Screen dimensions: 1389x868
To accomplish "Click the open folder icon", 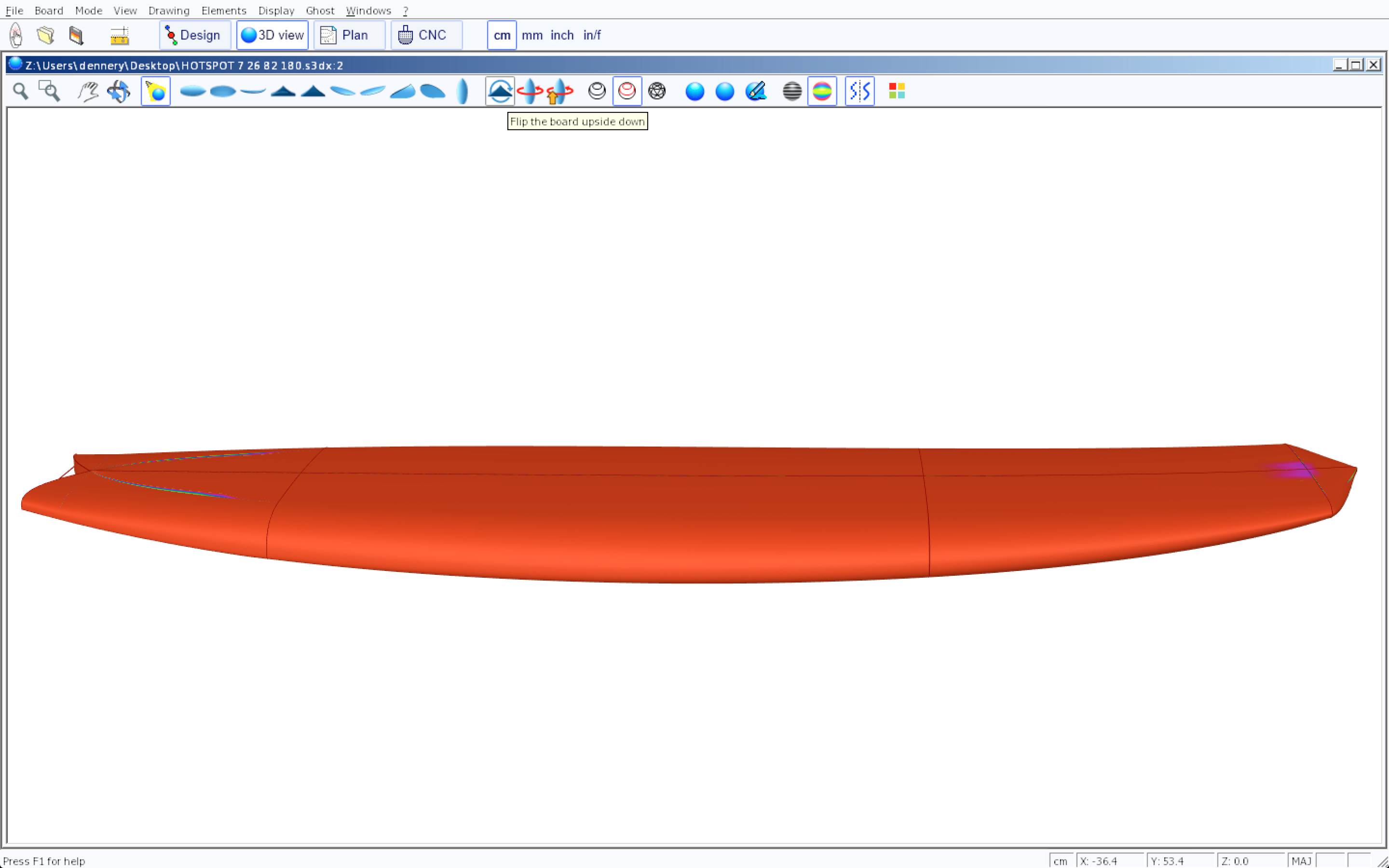I will (x=45, y=36).
